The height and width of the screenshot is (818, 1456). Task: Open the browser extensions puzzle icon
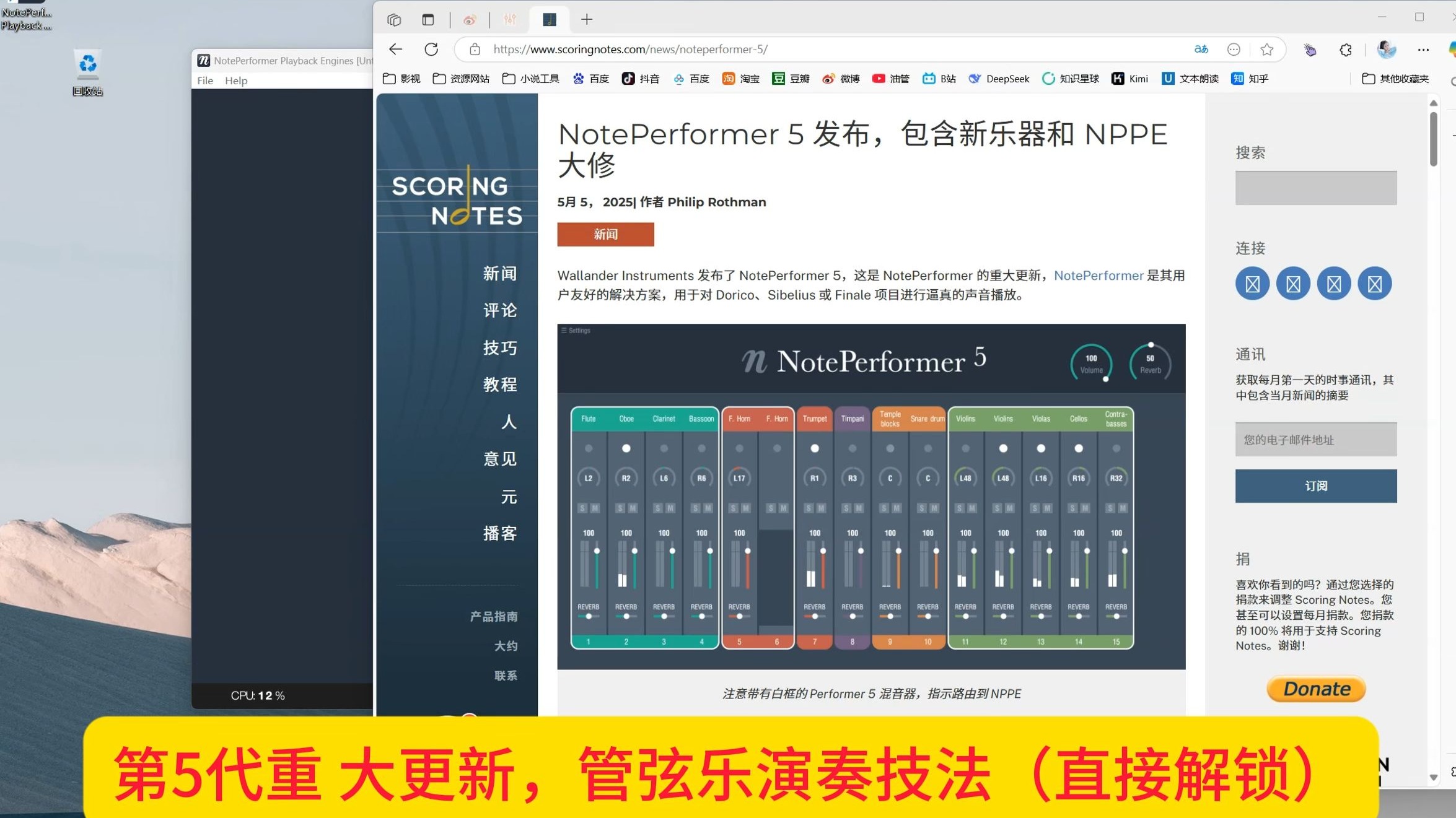1346,50
